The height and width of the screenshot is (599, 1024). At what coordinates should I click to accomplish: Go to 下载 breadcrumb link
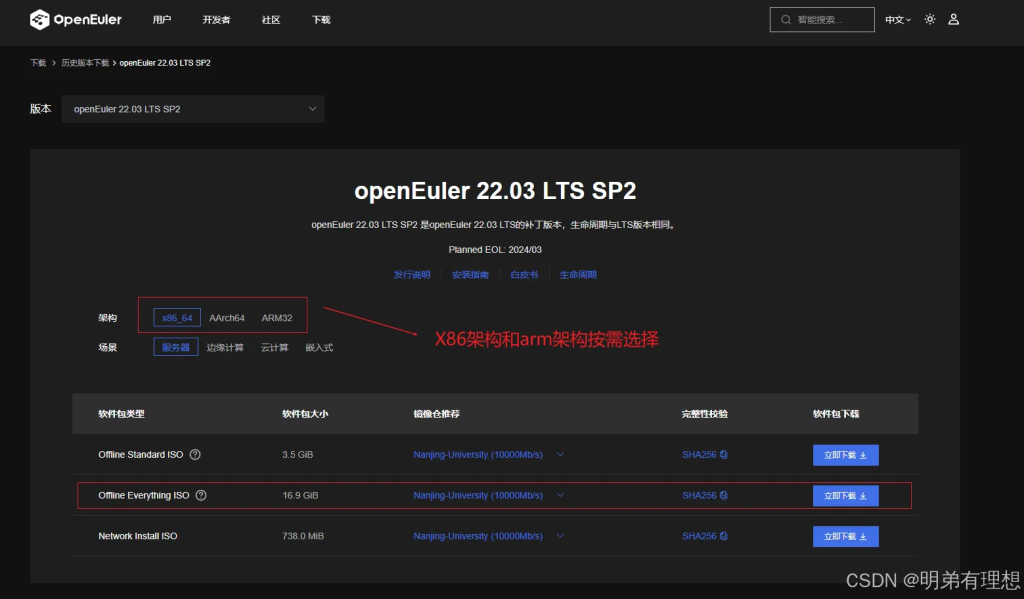click(x=38, y=63)
